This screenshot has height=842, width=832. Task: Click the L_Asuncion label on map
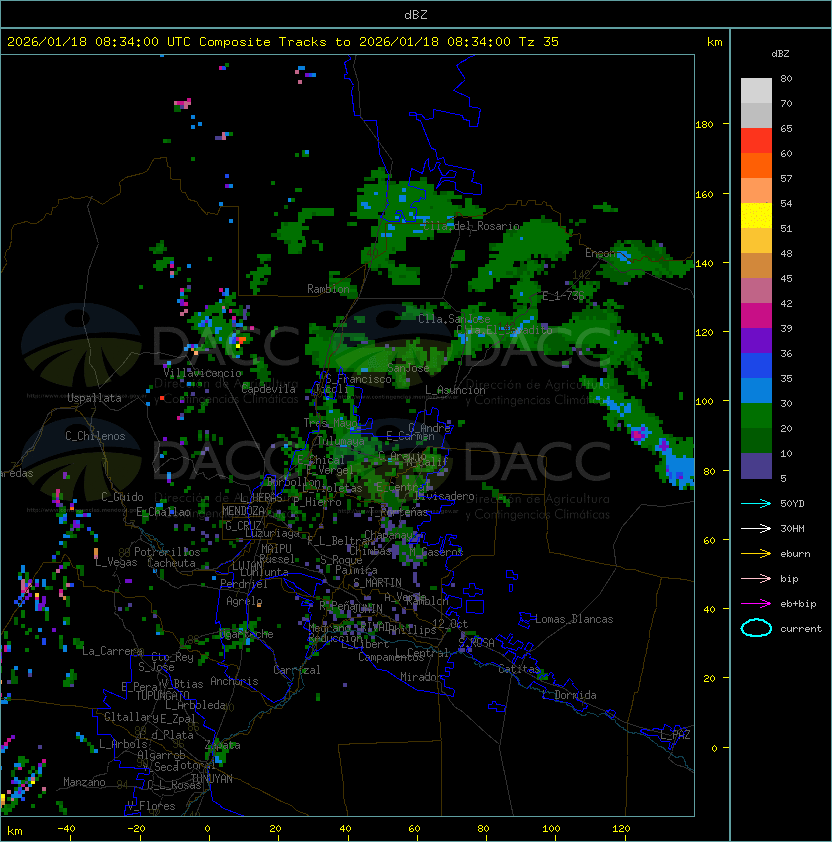pos(455,390)
